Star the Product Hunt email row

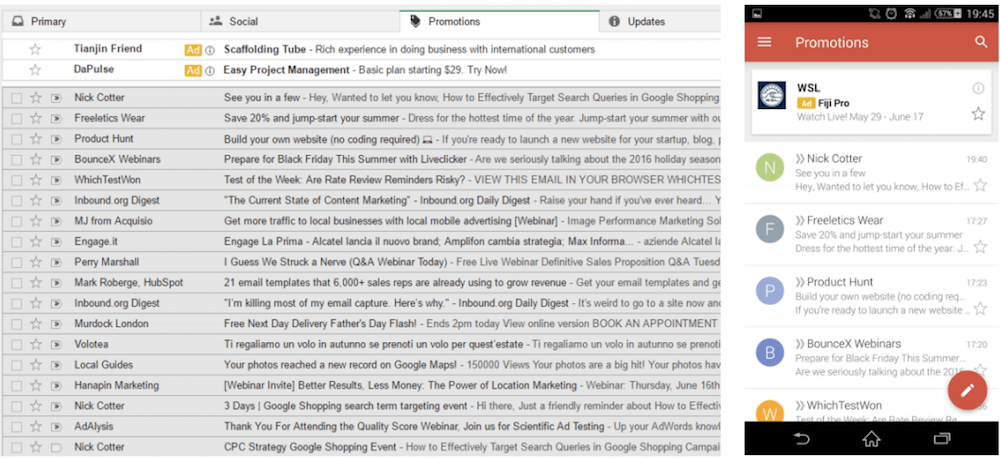click(x=36, y=139)
